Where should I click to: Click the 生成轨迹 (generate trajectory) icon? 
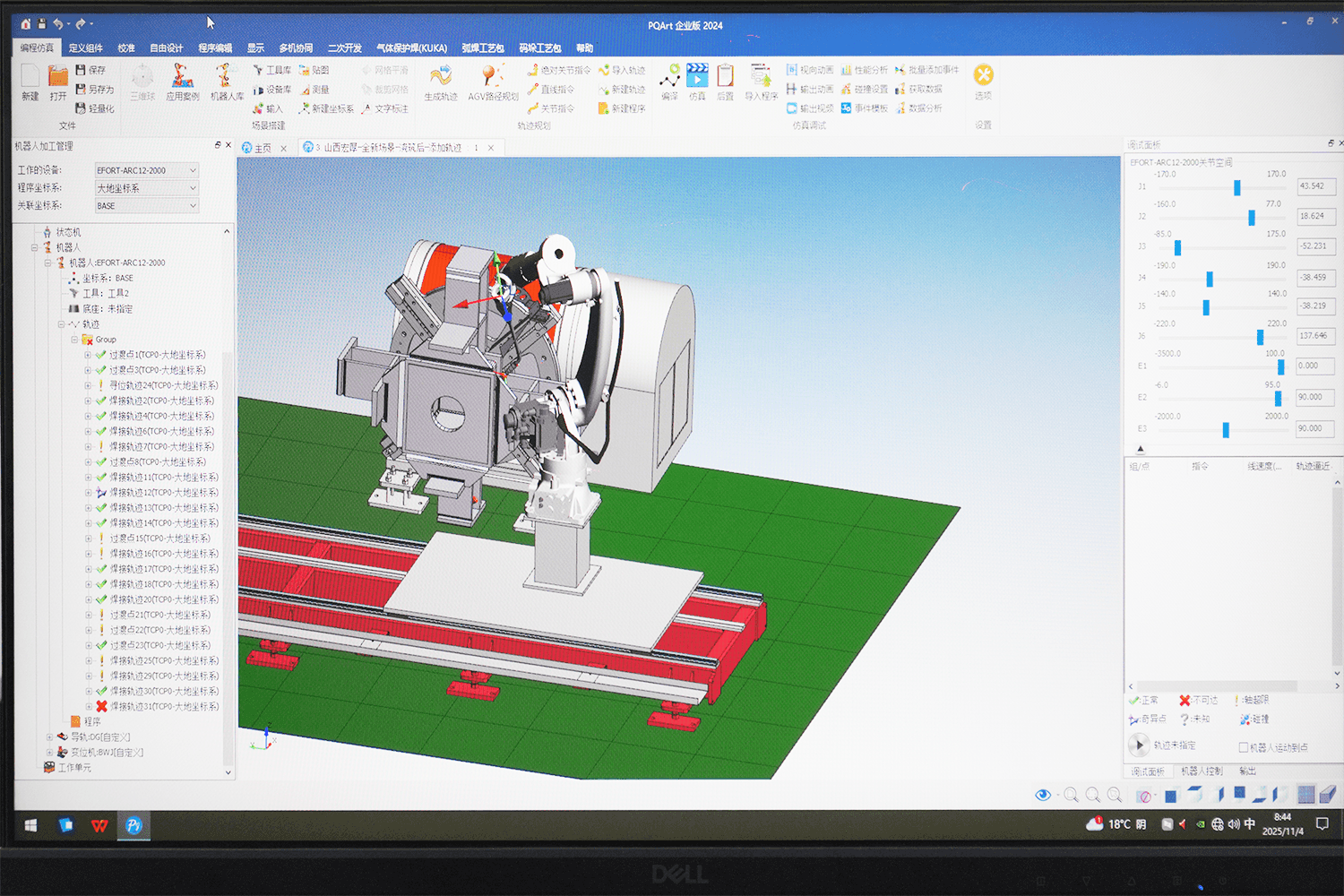pos(440,77)
